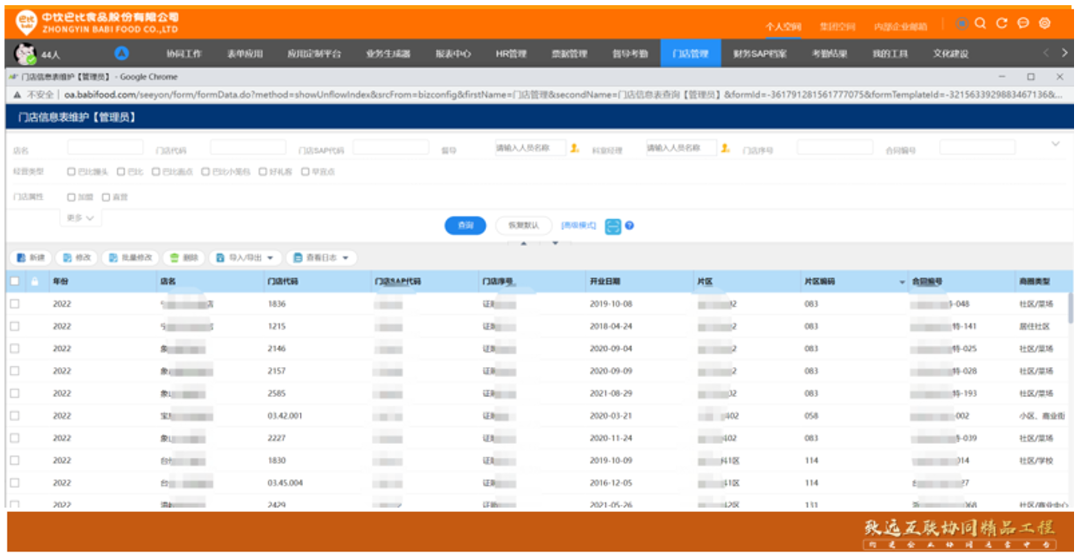This screenshot has height=557, width=1080.
Task: Click the search magnifier icon in header
Action: click(x=981, y=23)
